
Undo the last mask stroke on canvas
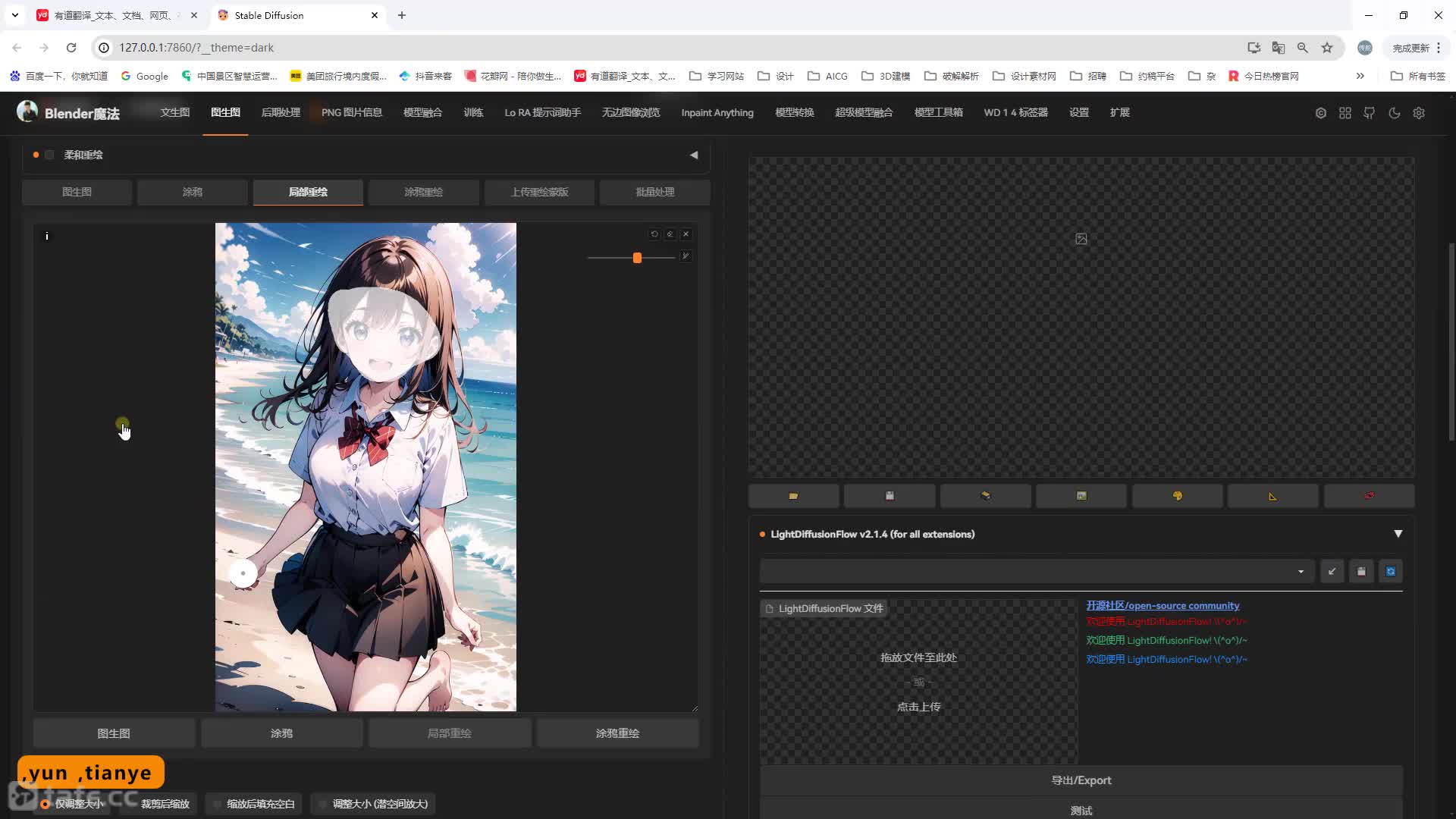point(654,234)
